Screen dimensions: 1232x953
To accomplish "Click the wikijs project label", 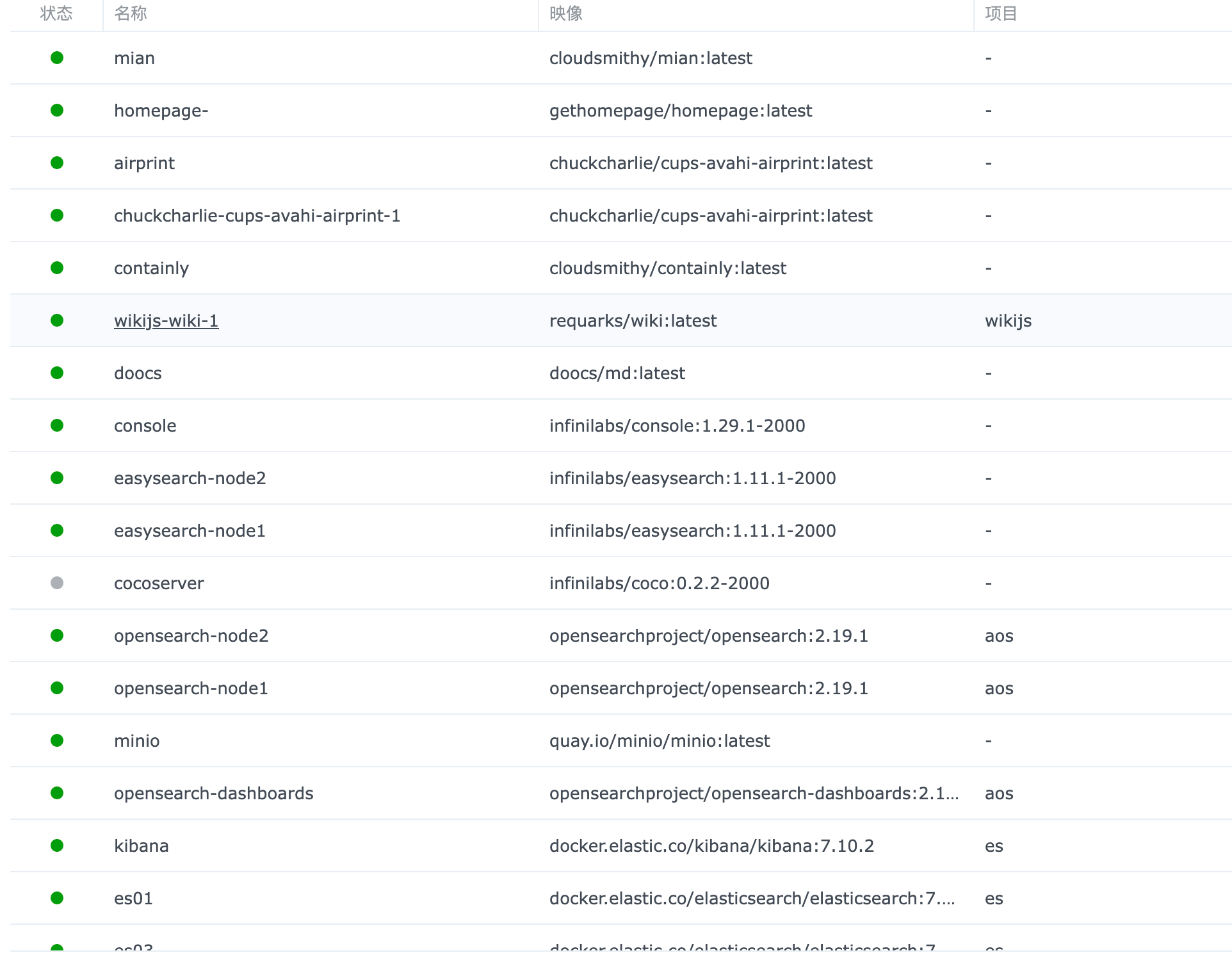I will coord(1008,321).
